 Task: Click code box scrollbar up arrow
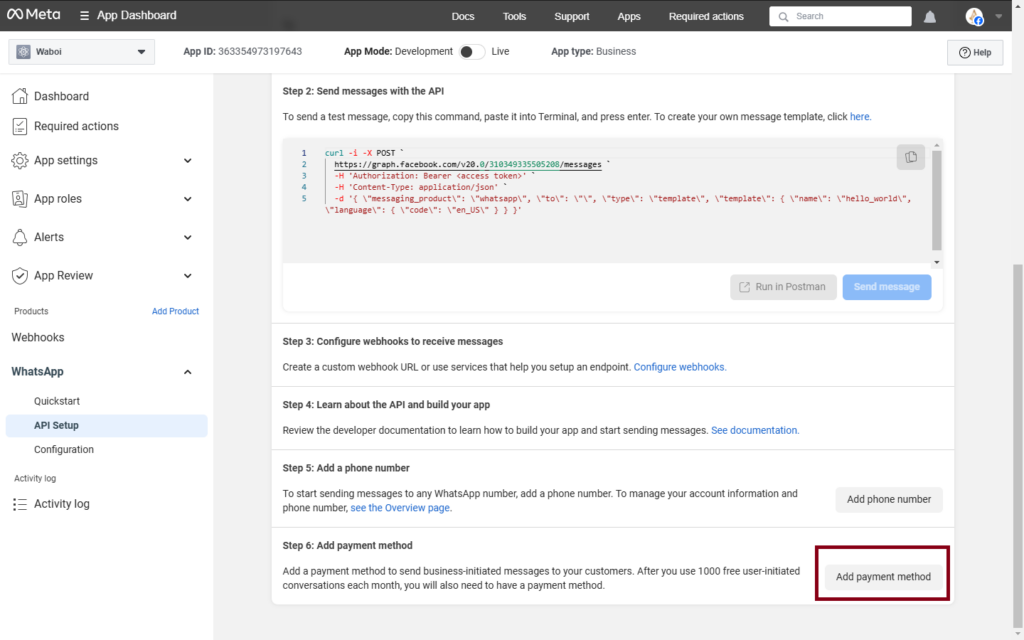tap(936, 145)
